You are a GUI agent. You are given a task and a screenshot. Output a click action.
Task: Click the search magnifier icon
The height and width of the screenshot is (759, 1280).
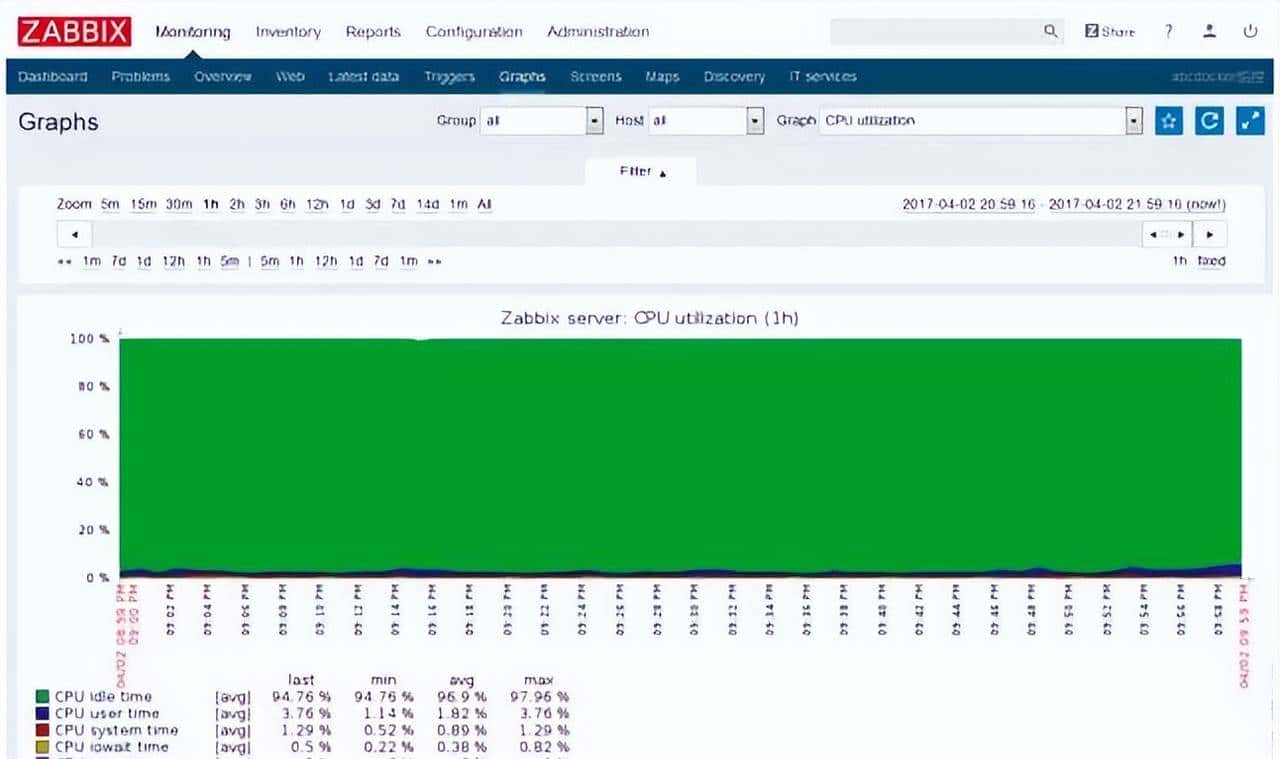click(x=1050, y=32)
